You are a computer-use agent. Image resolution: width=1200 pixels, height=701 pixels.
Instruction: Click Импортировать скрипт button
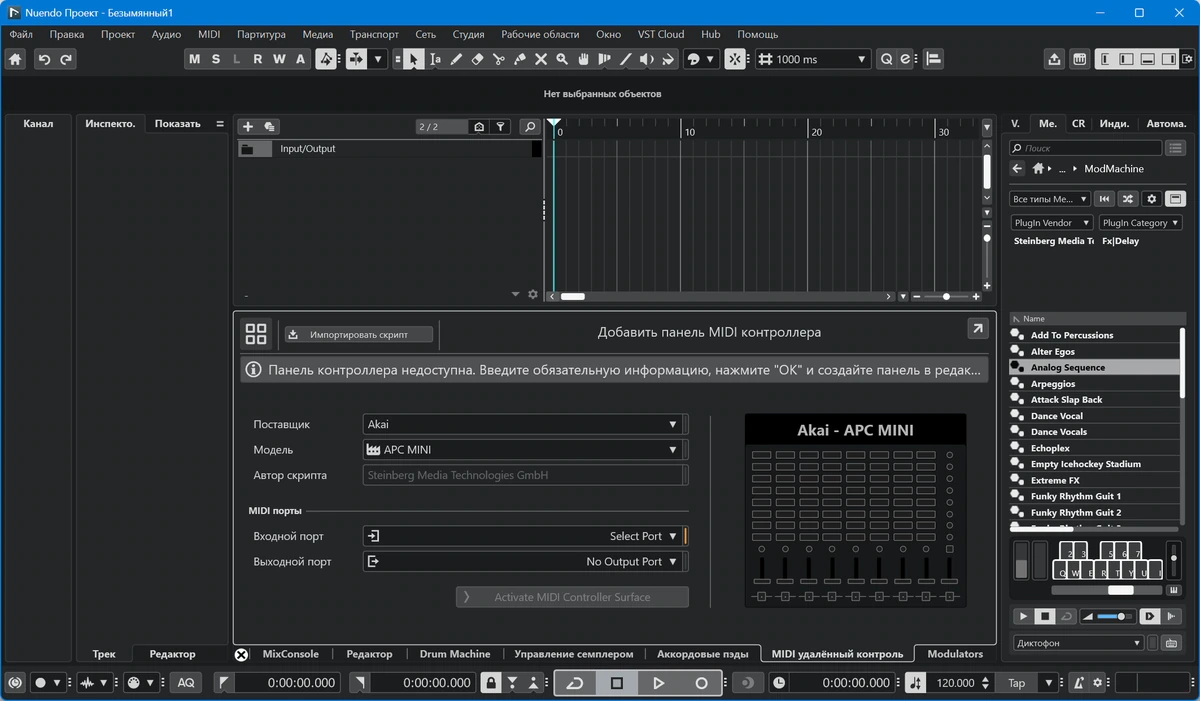pos(359,335)
